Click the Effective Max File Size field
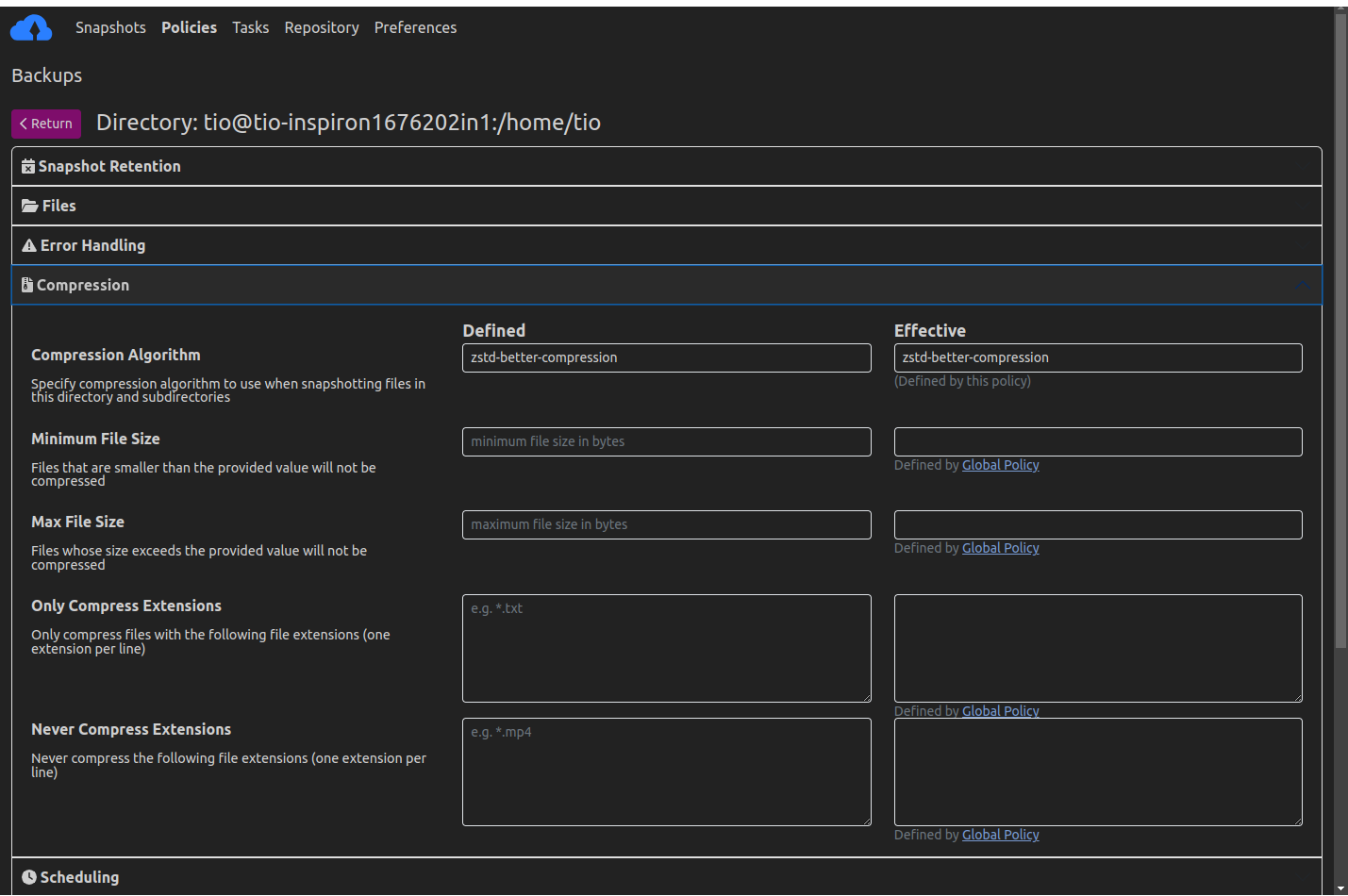 (x=1098, y=524)
